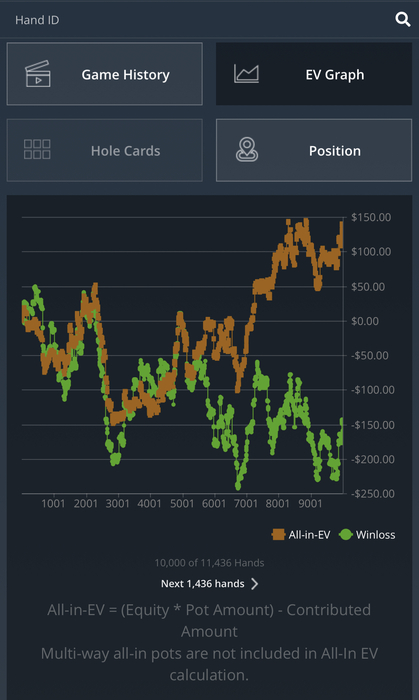Screen dimensions: 419x700
Task: Switch to the EV Graph tab
Action: (314, 74)
